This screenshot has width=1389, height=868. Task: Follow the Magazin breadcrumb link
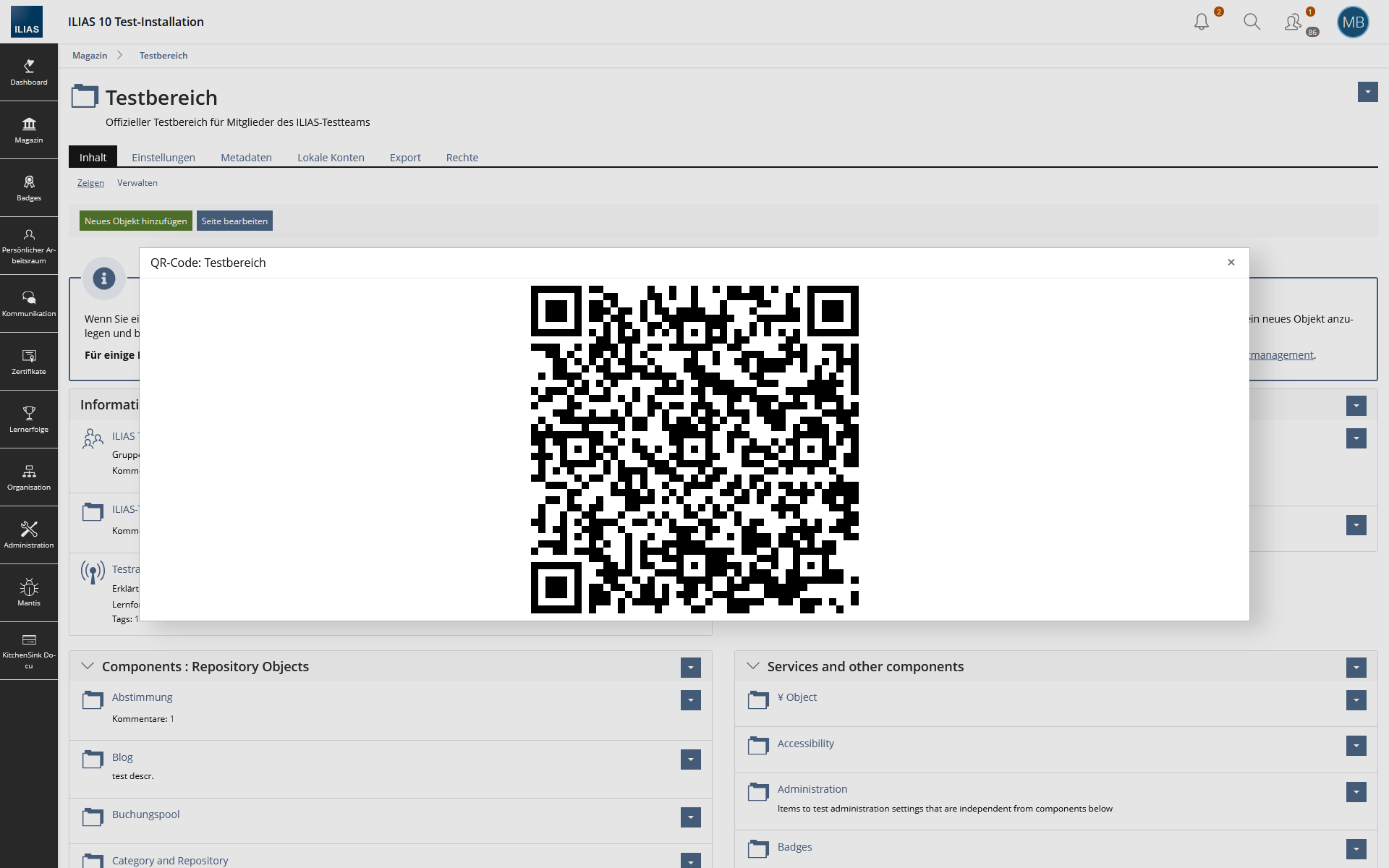[x=89, y=55]
